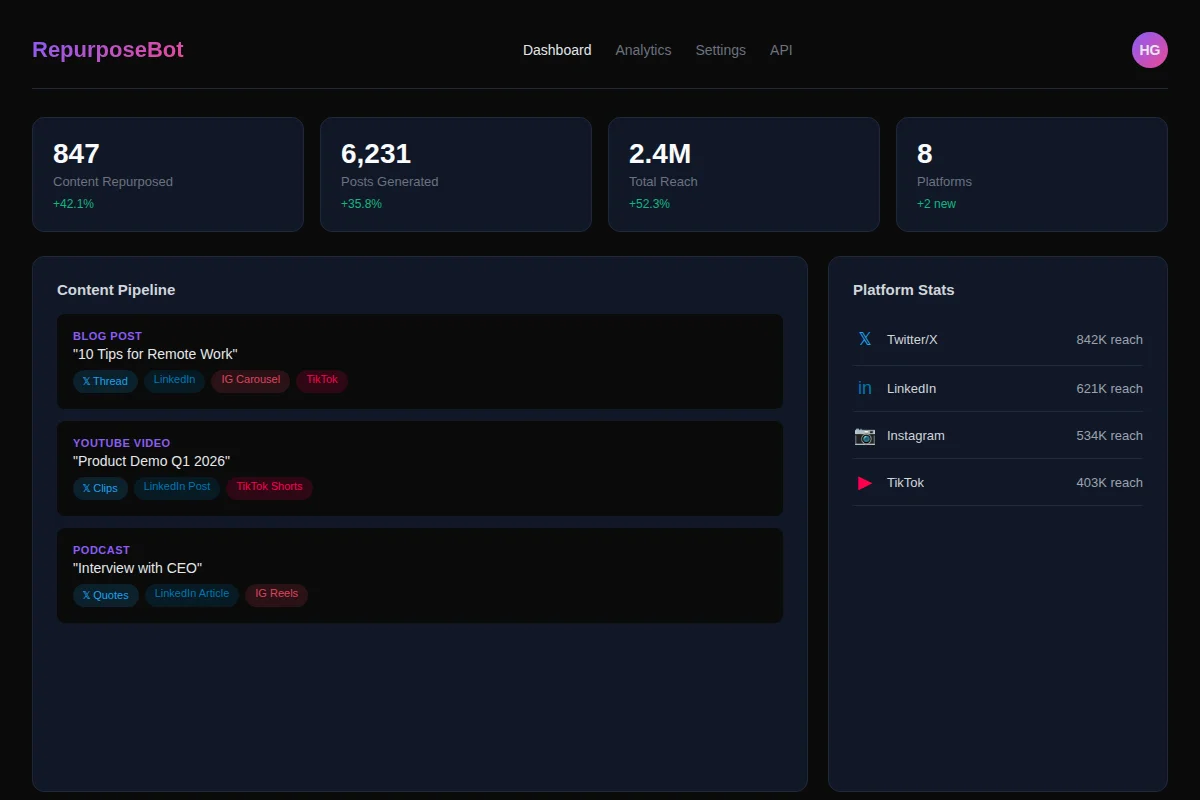This screenshot has width=1200, height=800.
Task: Switch to the Analytics tab
Action: coord(643,49)
